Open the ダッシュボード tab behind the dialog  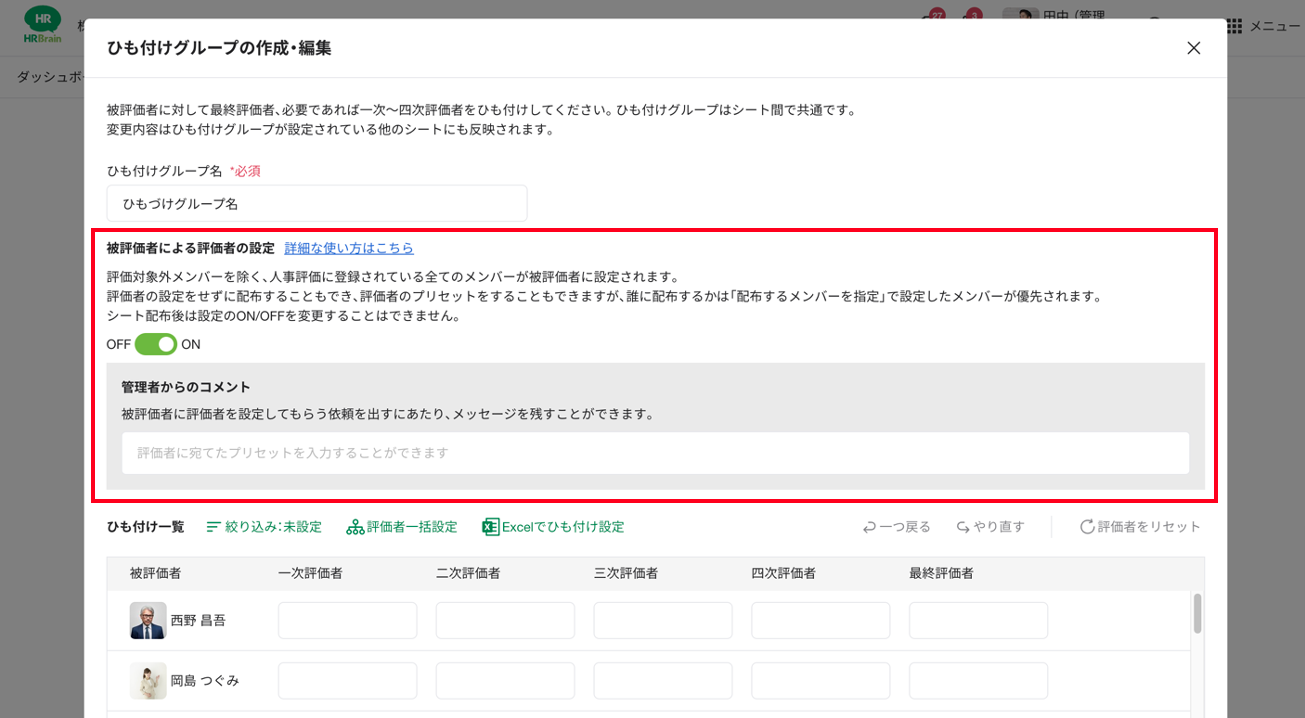pos(50,77)
